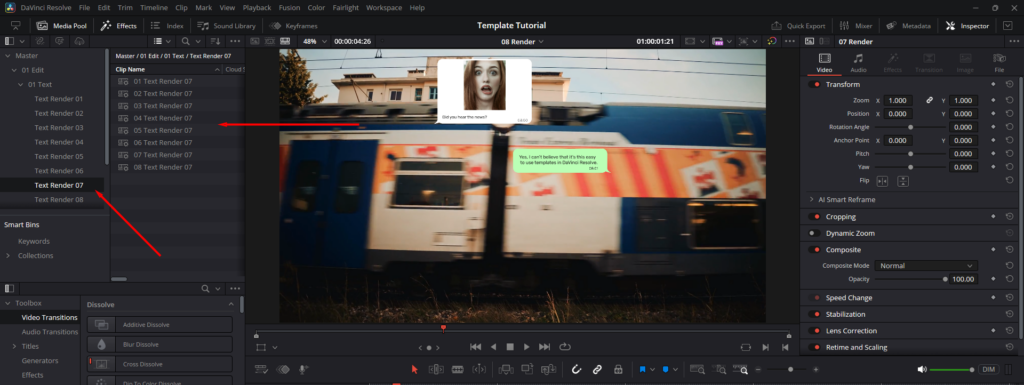
Task: Toggle the Composite enable switch
Action: coord(814,250)
